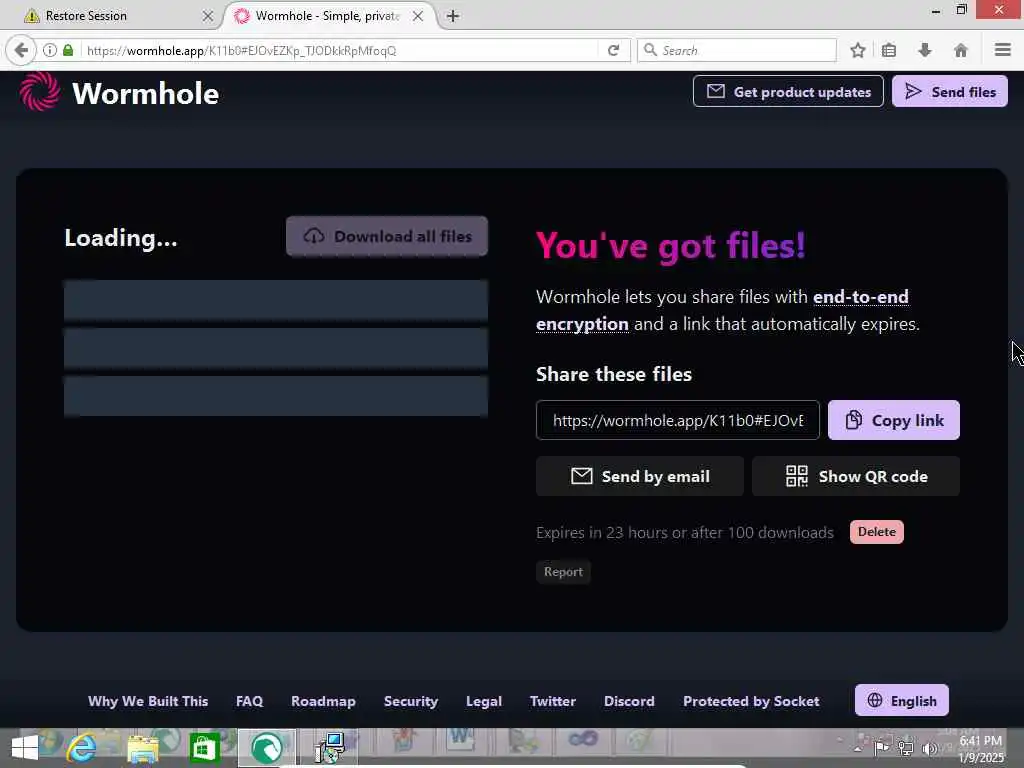The height and width of the screenshot is (768, 1024).
Task: Open the Legal footer link
Action: pyautogui.click(x=484, y=701)
